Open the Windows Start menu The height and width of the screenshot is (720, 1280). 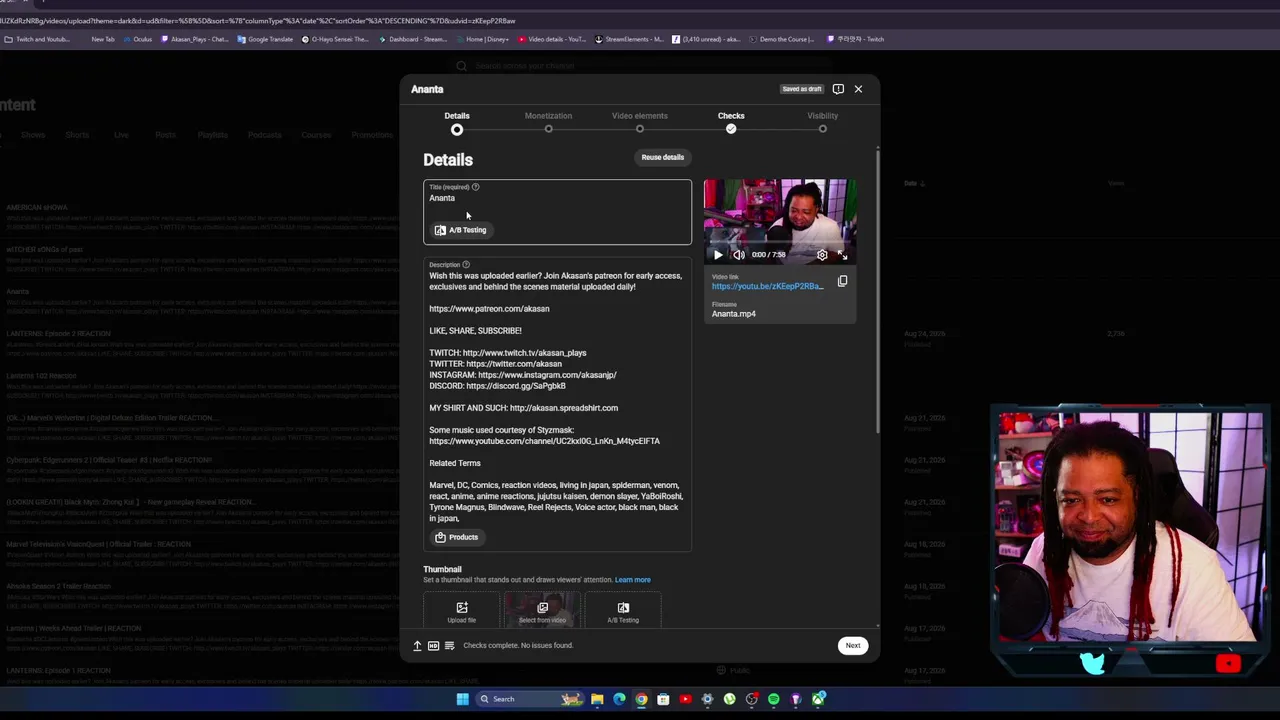point(462,699)
